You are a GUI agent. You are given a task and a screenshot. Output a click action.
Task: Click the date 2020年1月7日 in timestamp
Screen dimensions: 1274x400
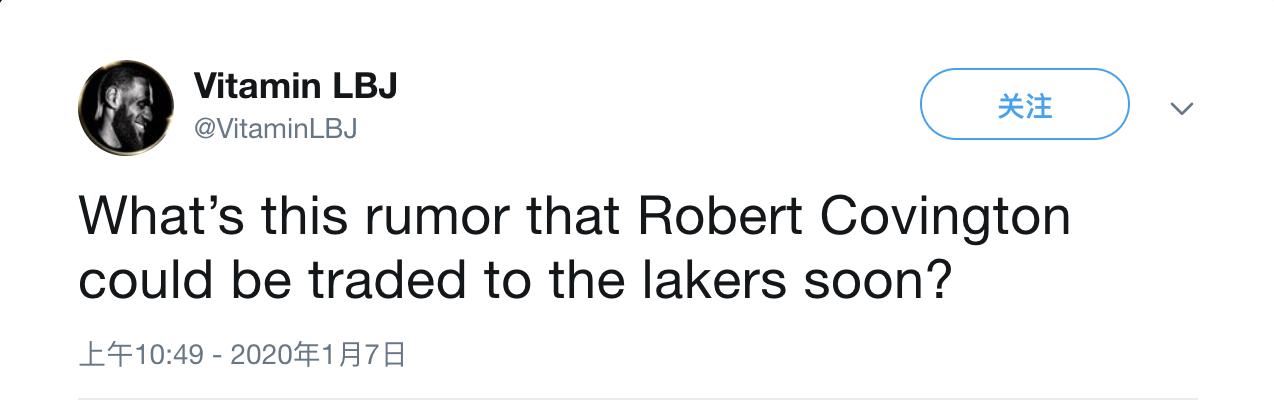(318, 355)
